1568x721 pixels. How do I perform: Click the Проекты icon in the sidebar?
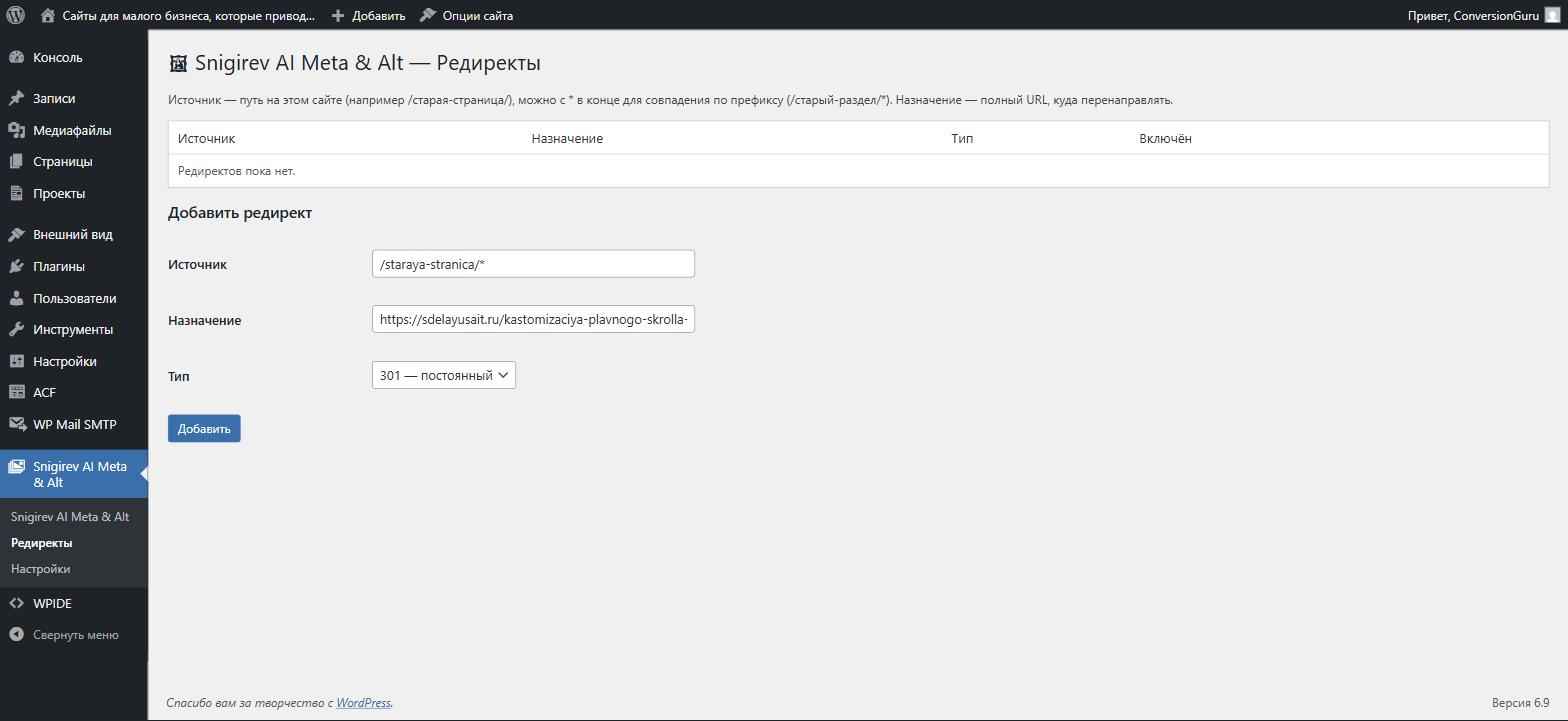point(16,194)
